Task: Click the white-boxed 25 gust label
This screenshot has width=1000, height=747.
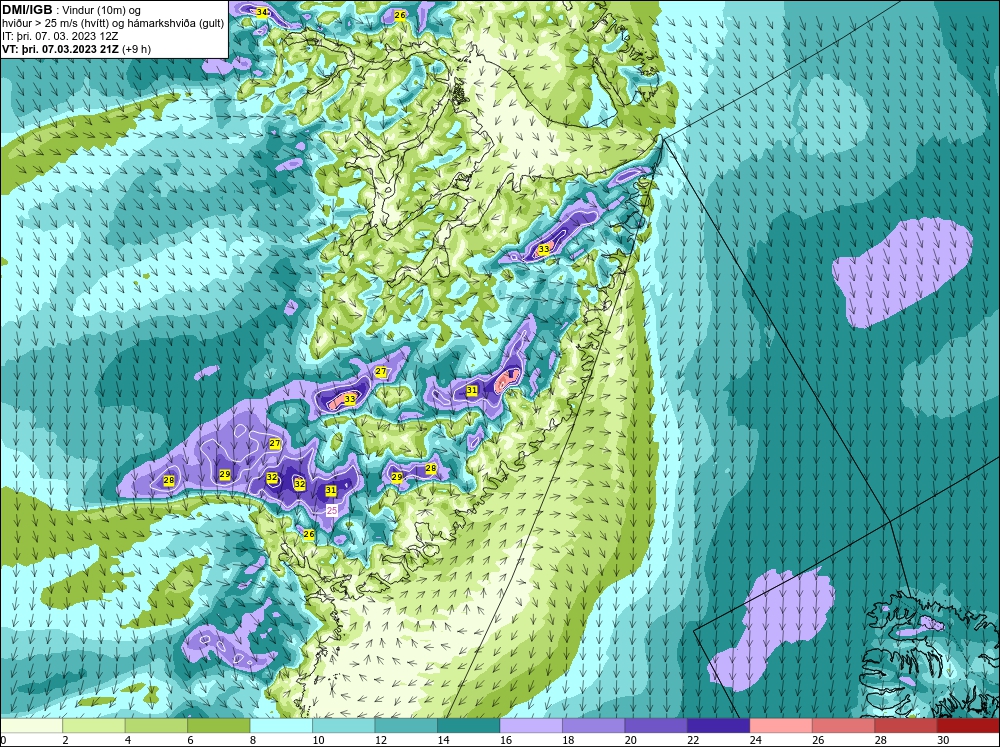Action: pyautogui.click(x=332, y=510)
